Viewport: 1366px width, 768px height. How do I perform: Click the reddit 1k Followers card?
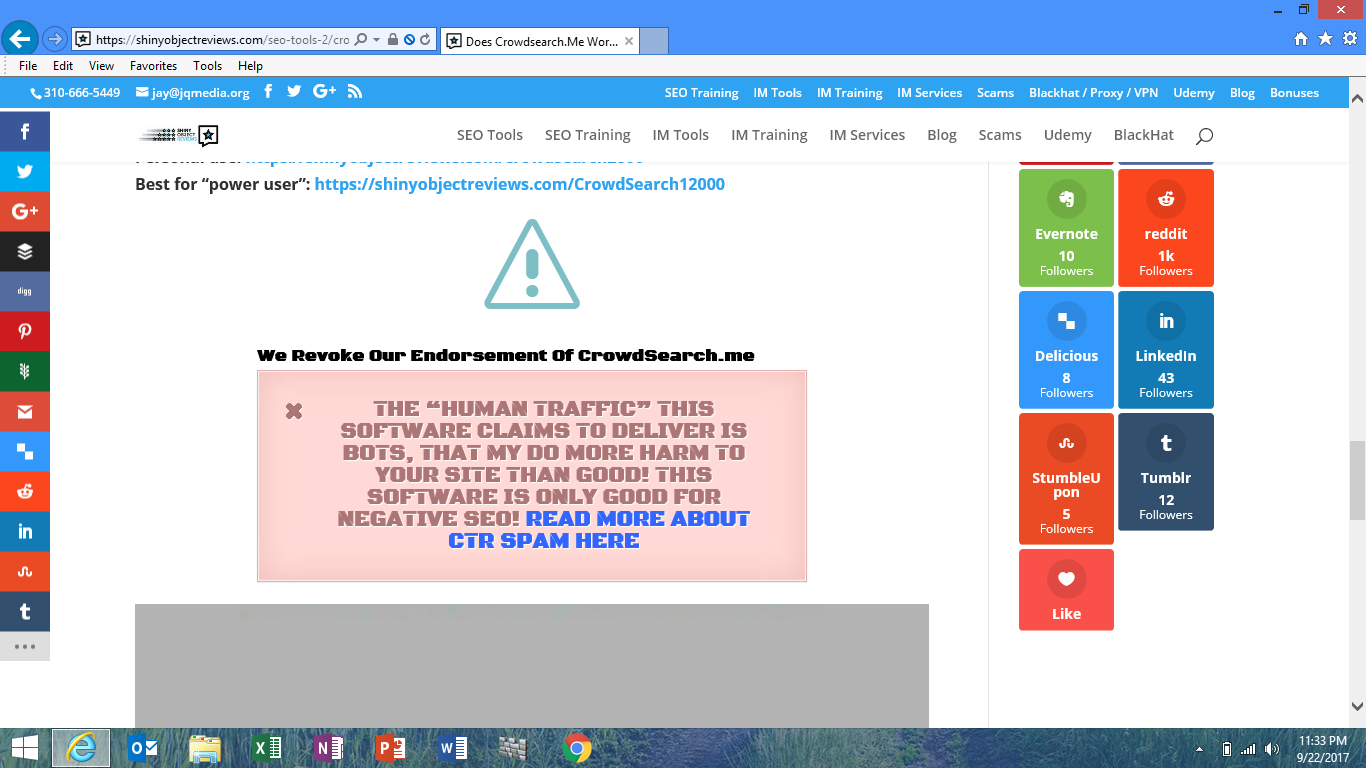click(1166, 228)
